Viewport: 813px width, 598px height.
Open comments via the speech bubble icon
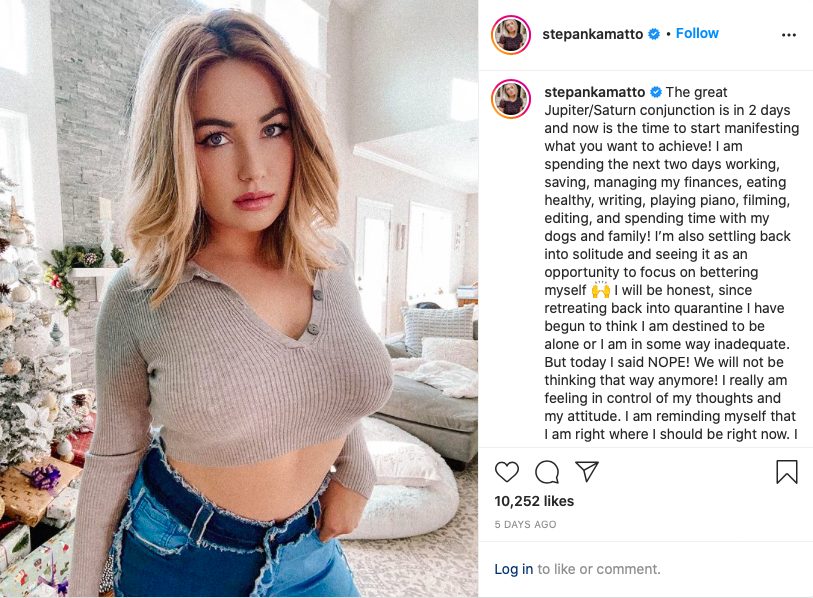point(547,471)
